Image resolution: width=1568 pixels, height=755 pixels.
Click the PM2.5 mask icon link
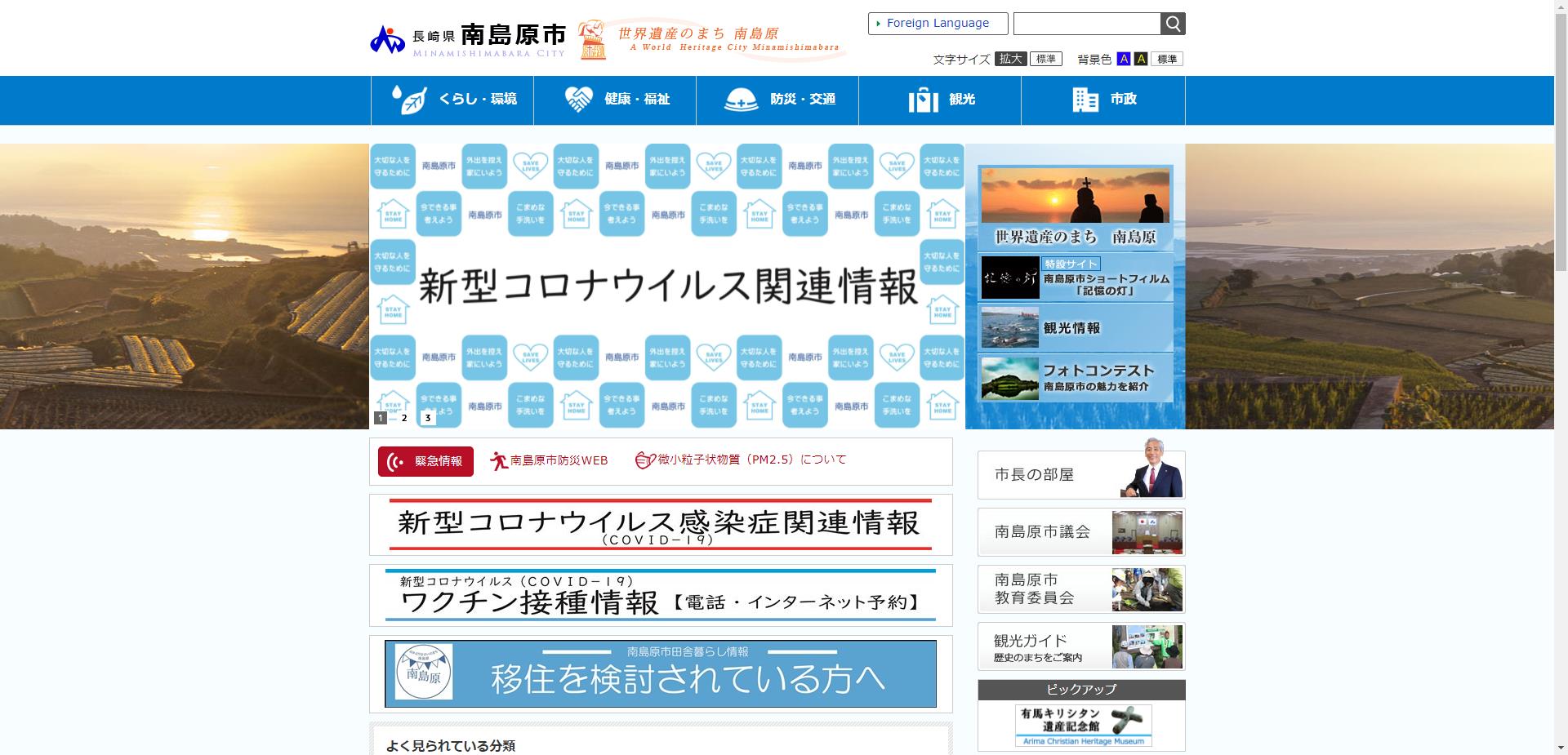click(x=644, y=460)
